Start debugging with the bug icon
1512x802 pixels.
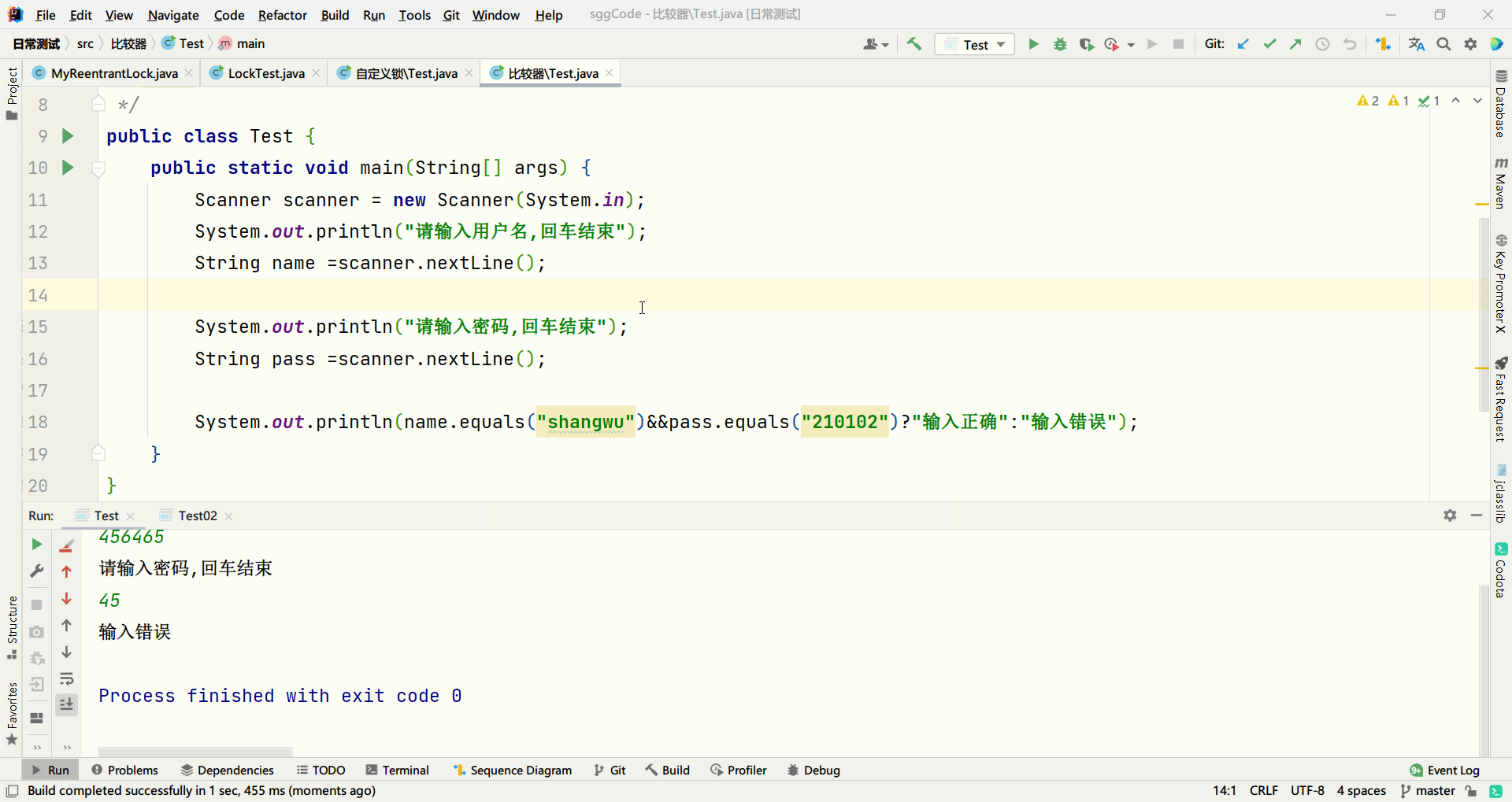(x=1060, y=44)
